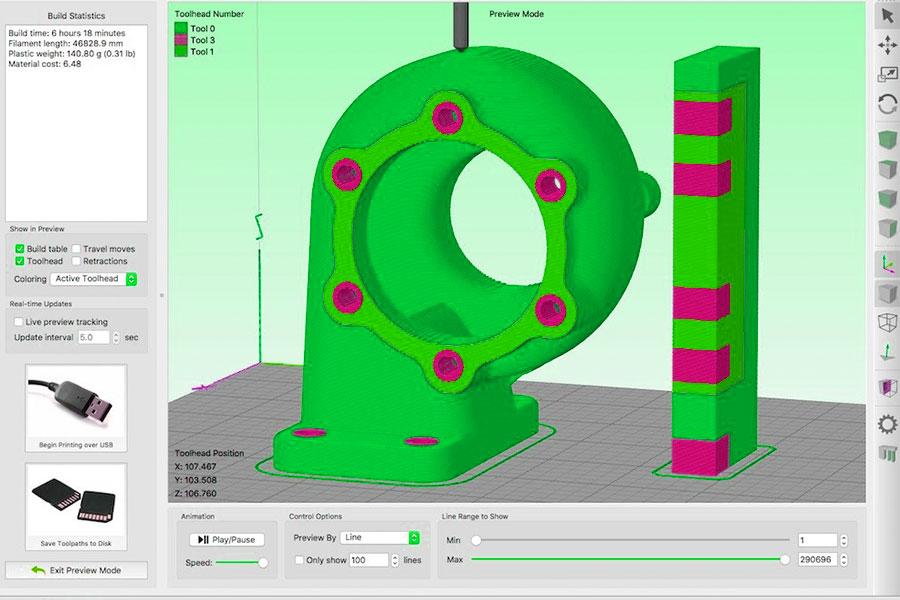Click Exit Preview Mode
Viewport: 900px width, 600px height.
tap(76, 570)
